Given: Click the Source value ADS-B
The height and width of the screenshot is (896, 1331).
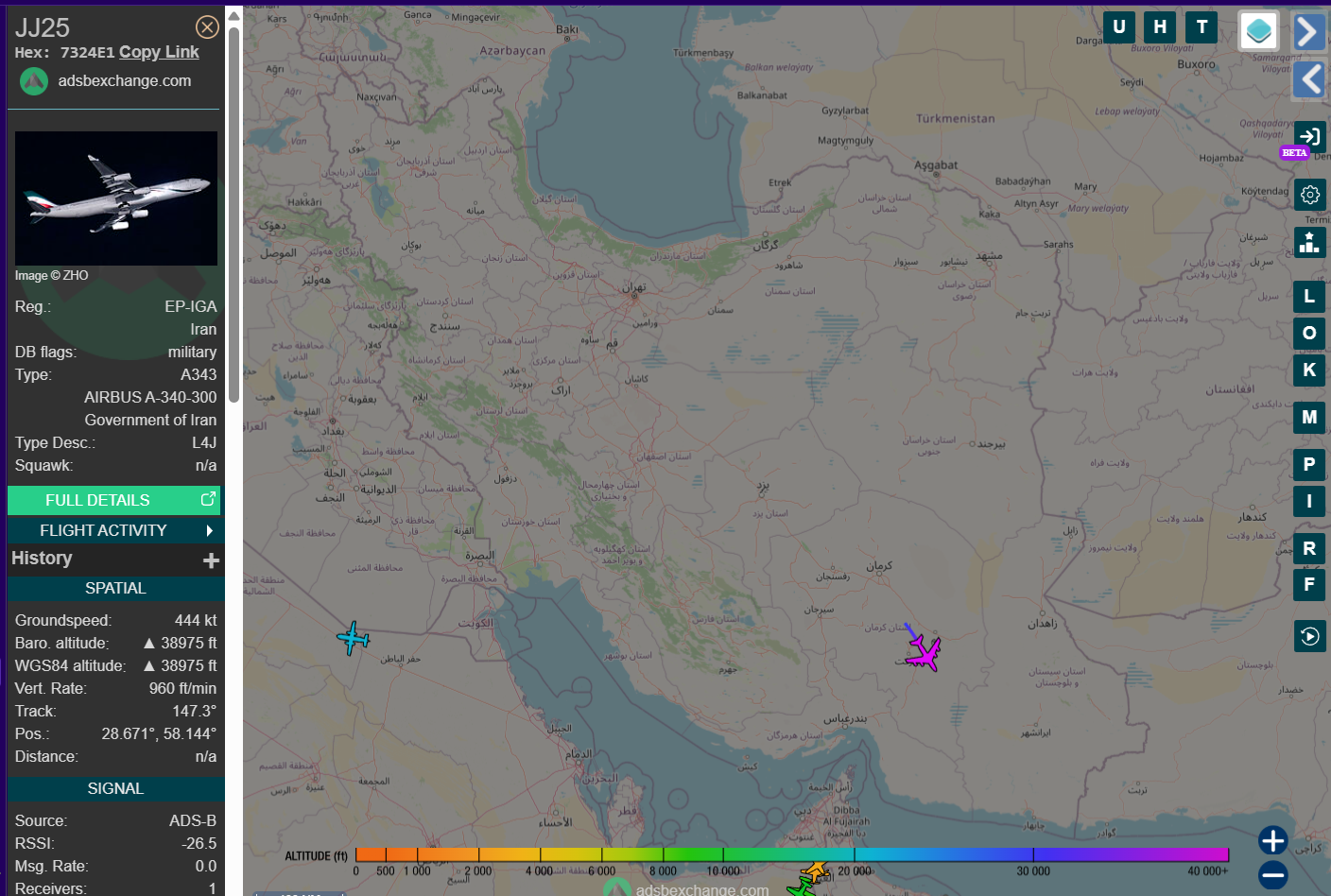Looking at the screenshot, I should 193,820.
